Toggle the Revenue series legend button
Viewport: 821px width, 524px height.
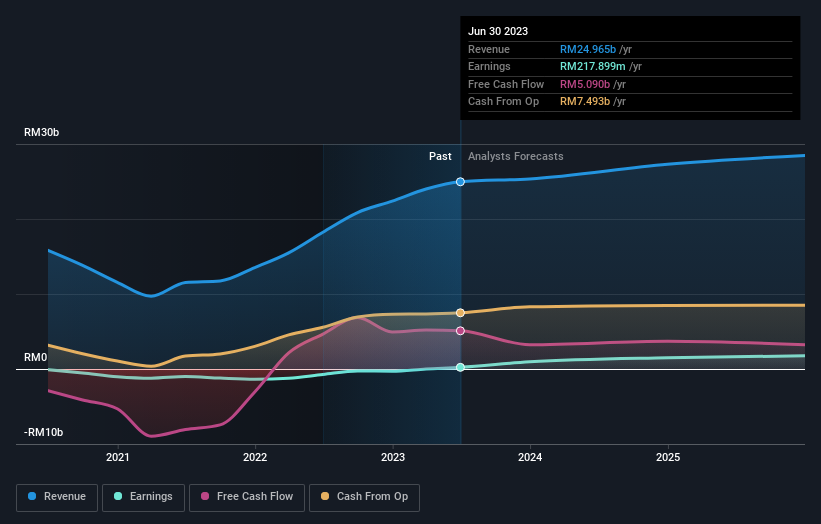tap(57, 497)
